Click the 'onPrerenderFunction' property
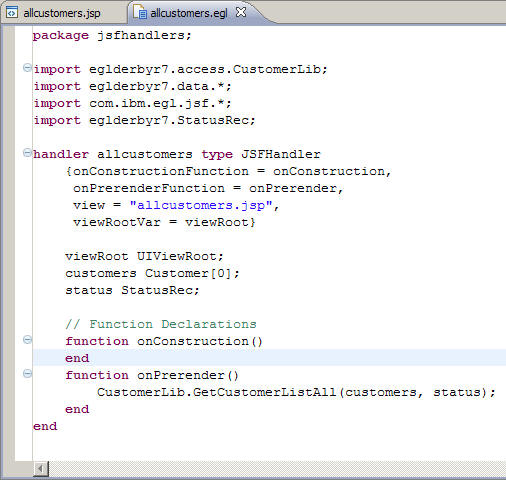Viewport: 506px width, 480px height. tap(149, 188)
